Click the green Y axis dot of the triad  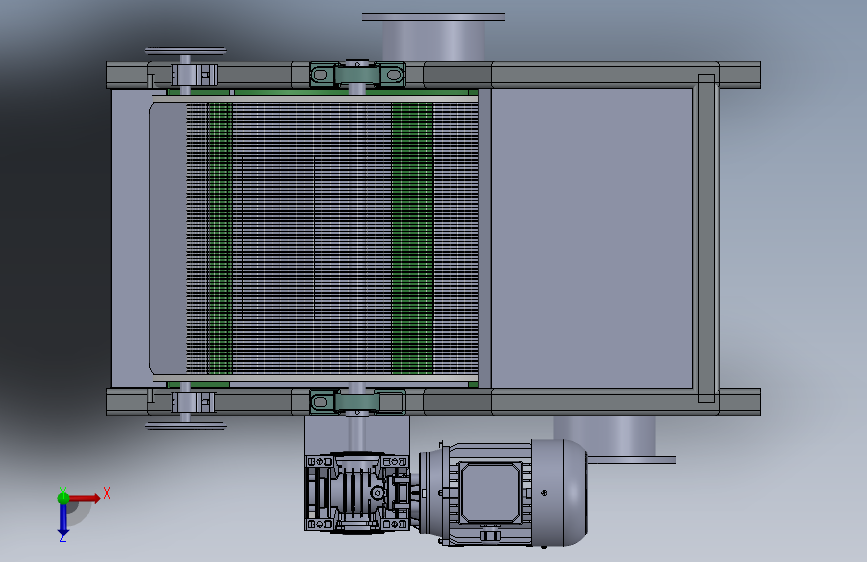63,498
